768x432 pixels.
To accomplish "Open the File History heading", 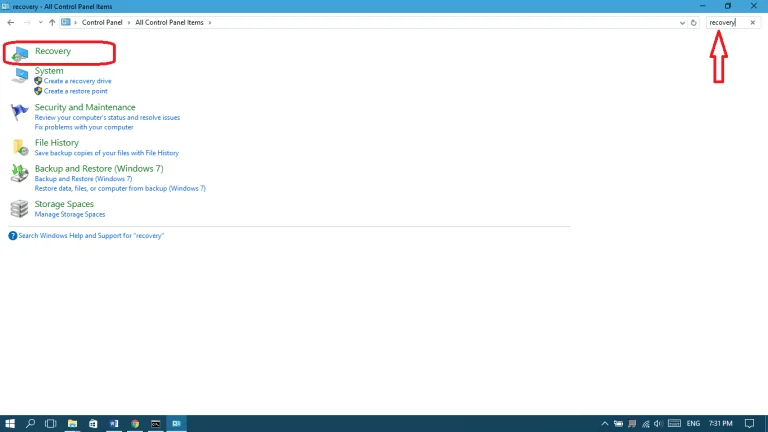I will pos(56,143).
